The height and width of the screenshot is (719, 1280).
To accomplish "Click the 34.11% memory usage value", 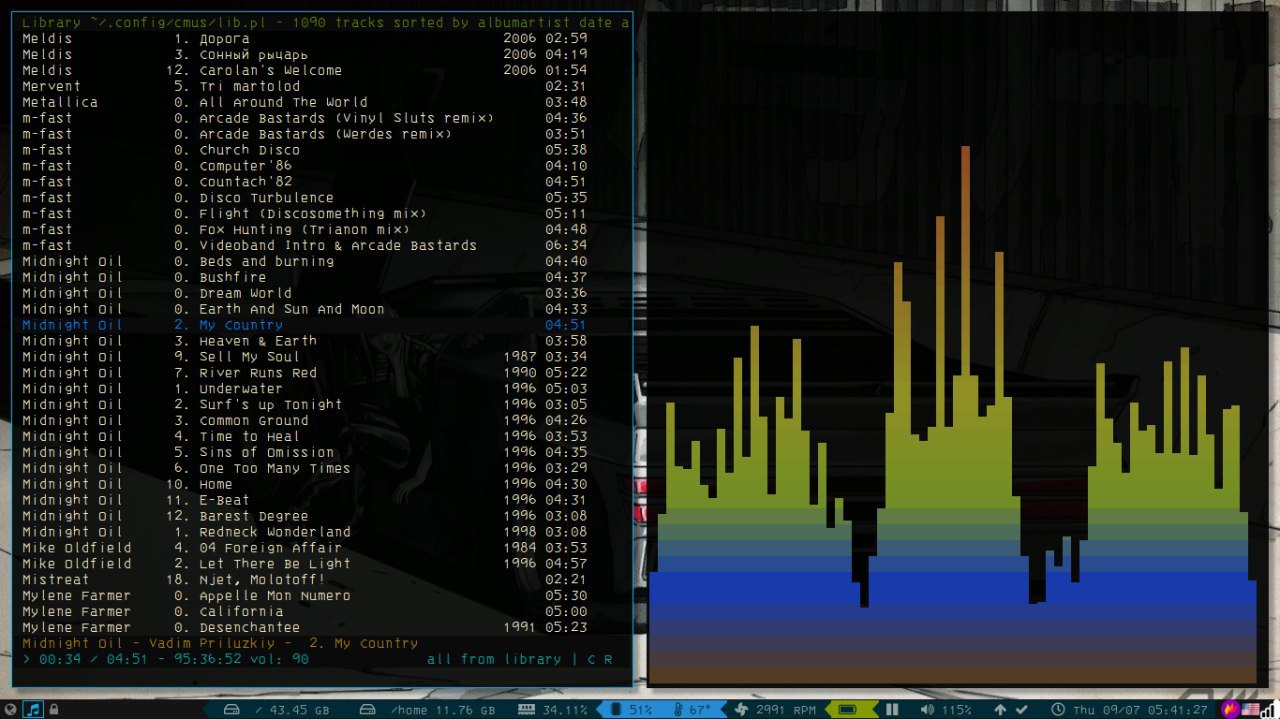I will coord(565,710).
